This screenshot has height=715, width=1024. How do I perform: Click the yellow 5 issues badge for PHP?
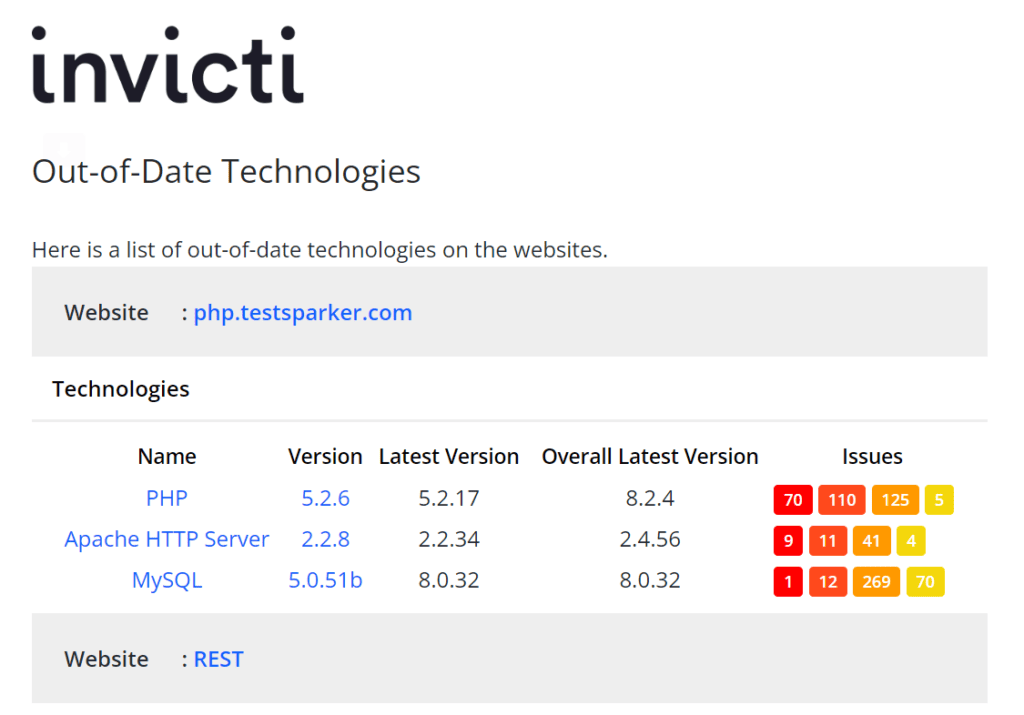[x=939, y=500]
